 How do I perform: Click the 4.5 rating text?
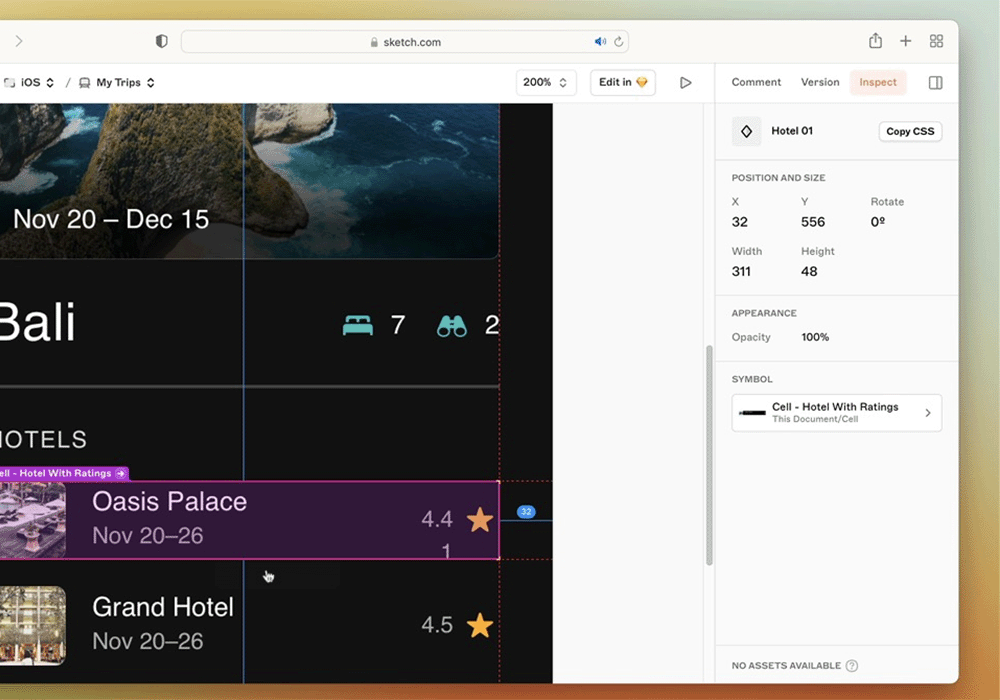coord(437,625)
